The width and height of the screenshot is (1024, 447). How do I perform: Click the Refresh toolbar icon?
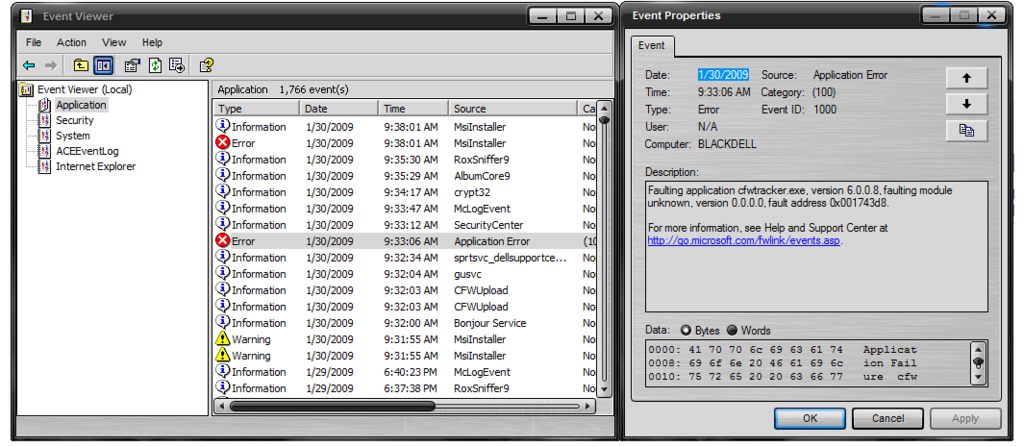click(155, 66)
